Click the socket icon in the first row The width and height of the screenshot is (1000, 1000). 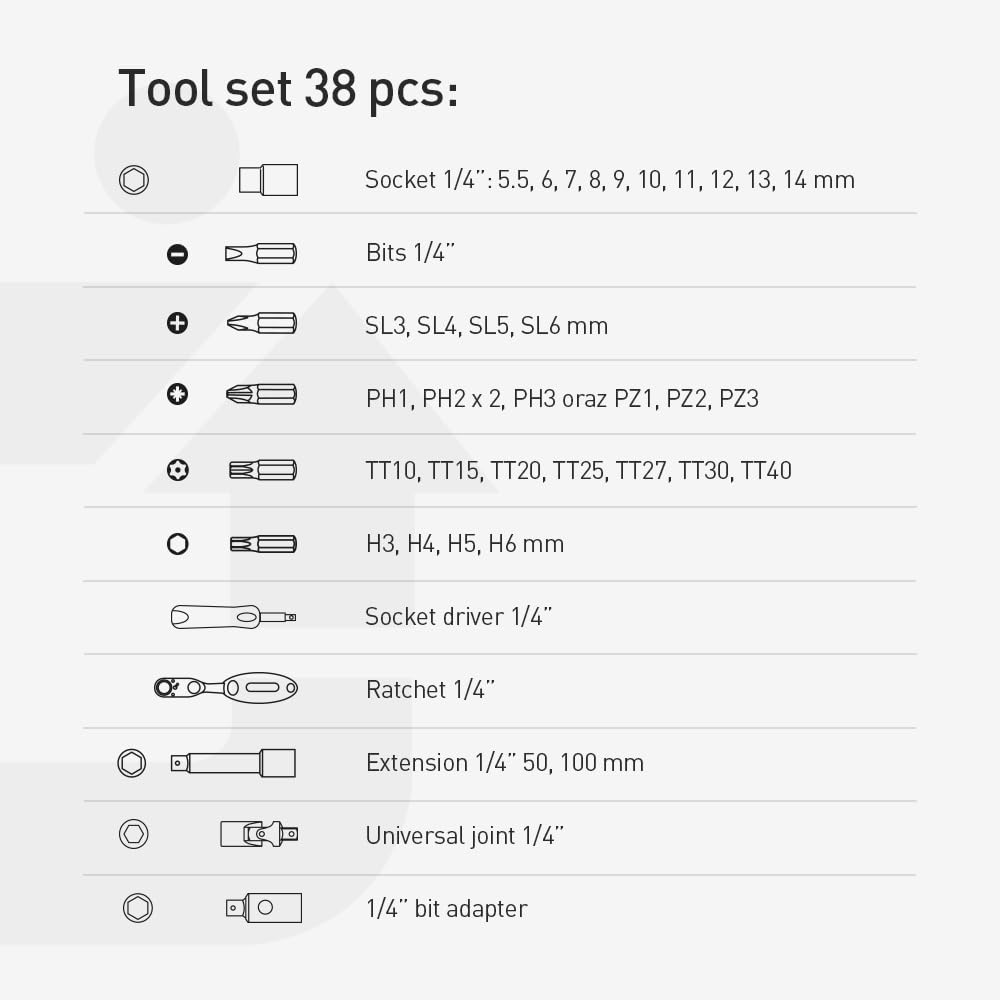tap(268, 180)
